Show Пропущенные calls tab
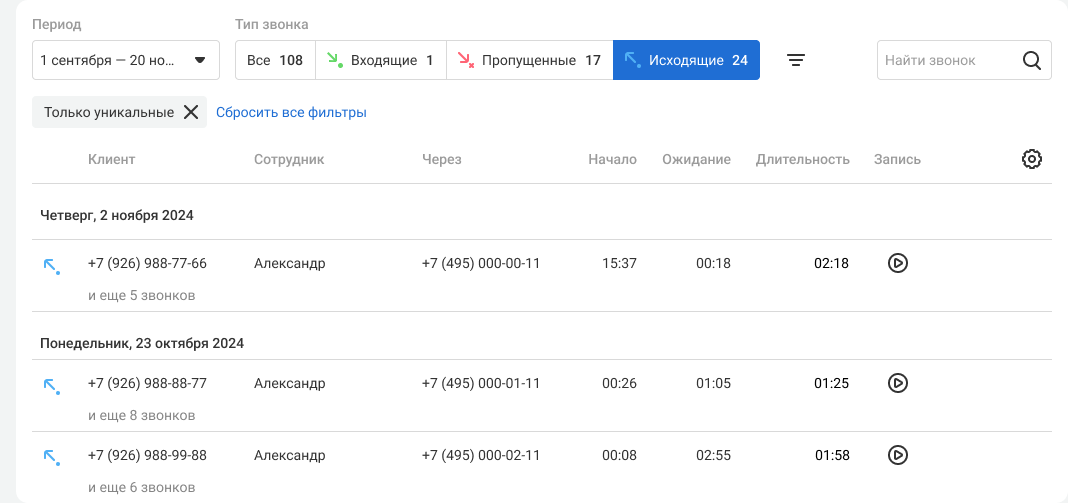This screenshot has width=1068, height=503. [x=529, y=60]
